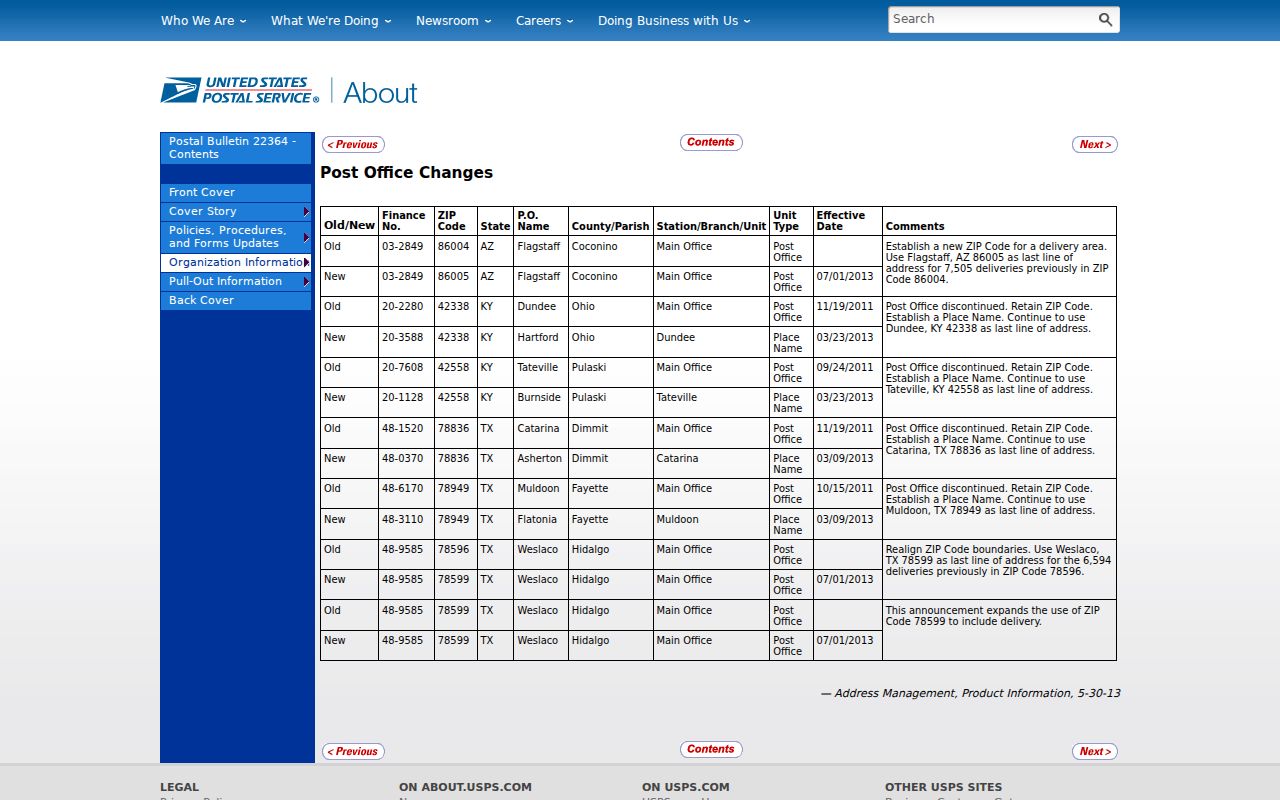Click the Finance No. column header

pyautogui.click(x=406, y=221)
